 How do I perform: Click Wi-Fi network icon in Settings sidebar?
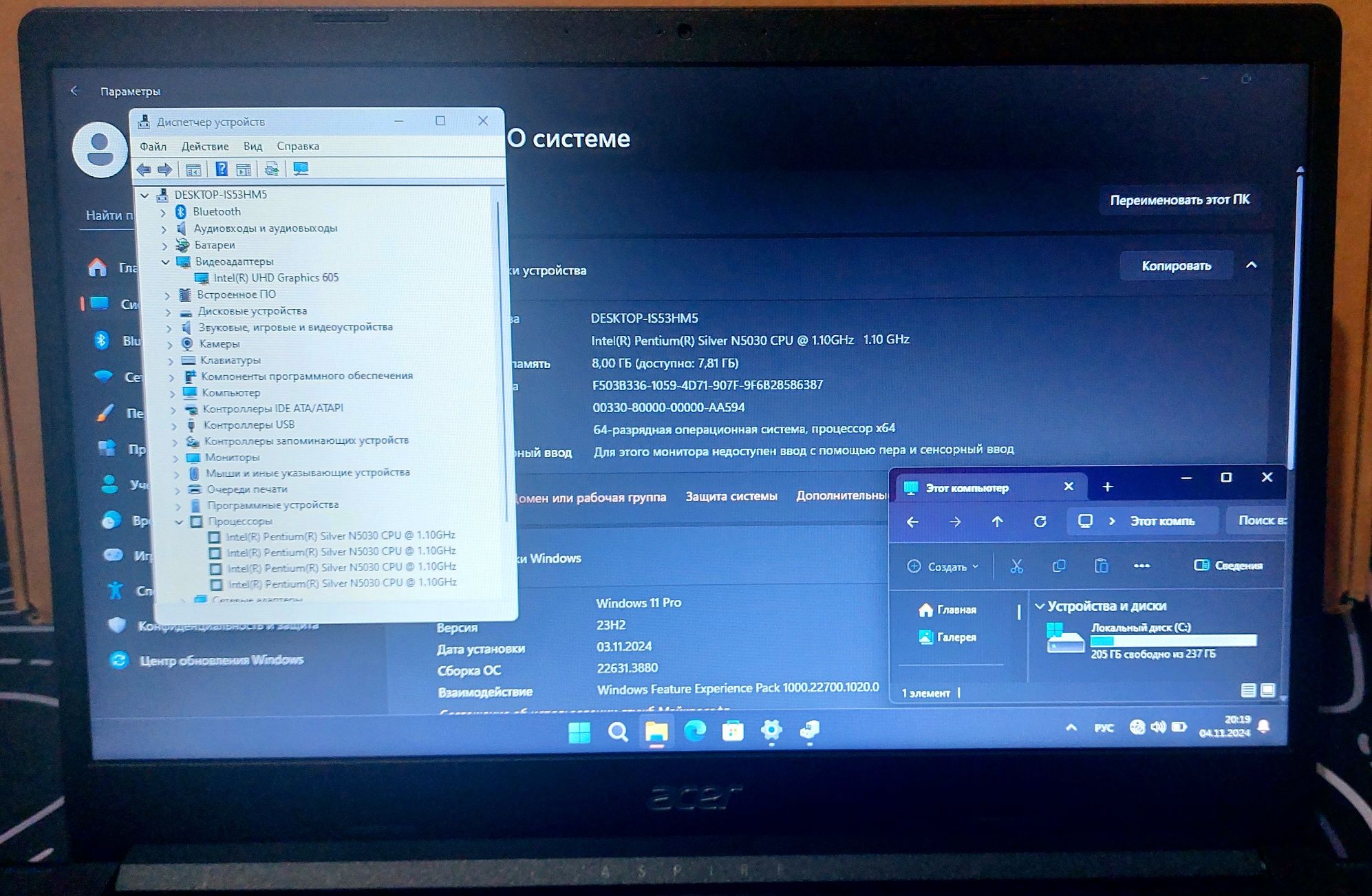pyautogui.click(x=103, y=376)
